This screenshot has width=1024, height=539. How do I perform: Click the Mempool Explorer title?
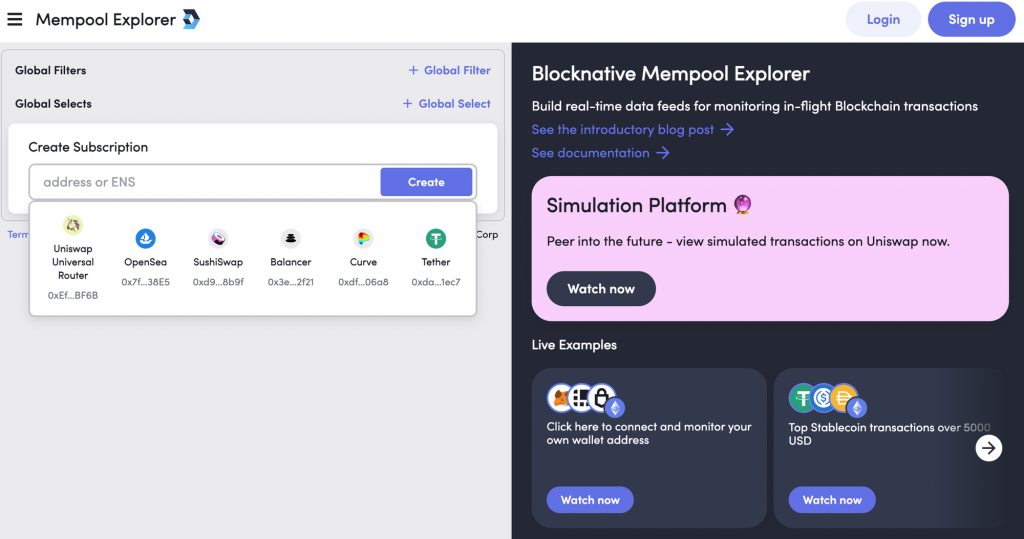click(105, 20)
